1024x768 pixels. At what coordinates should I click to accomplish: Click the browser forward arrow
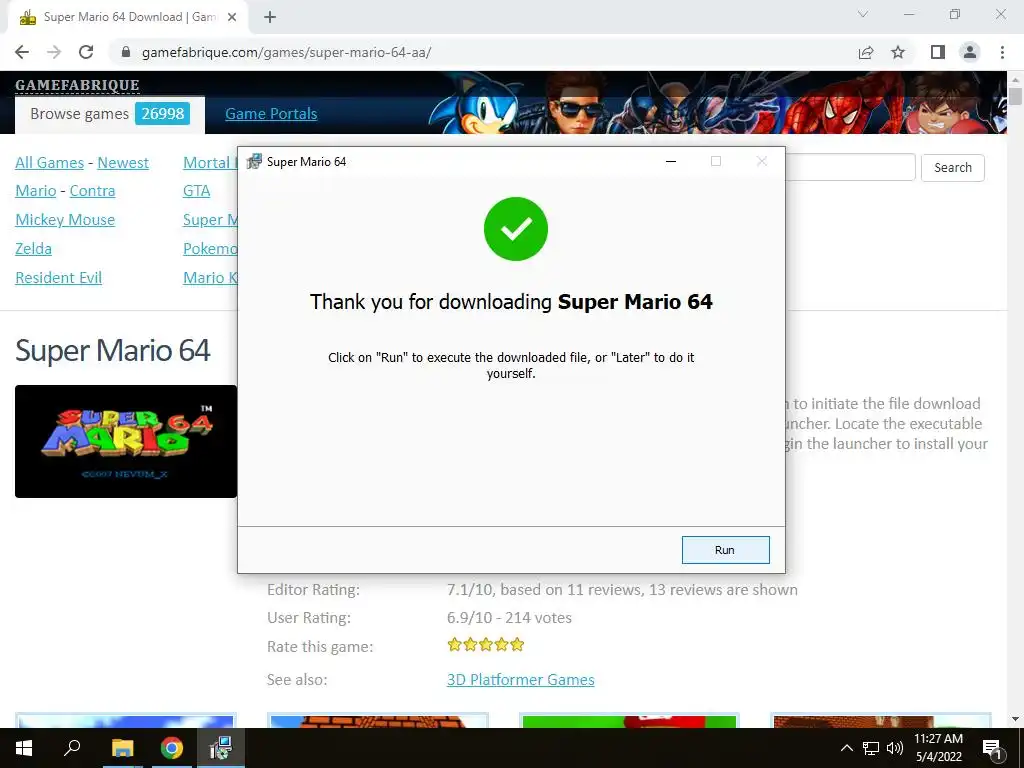point(54,52)
